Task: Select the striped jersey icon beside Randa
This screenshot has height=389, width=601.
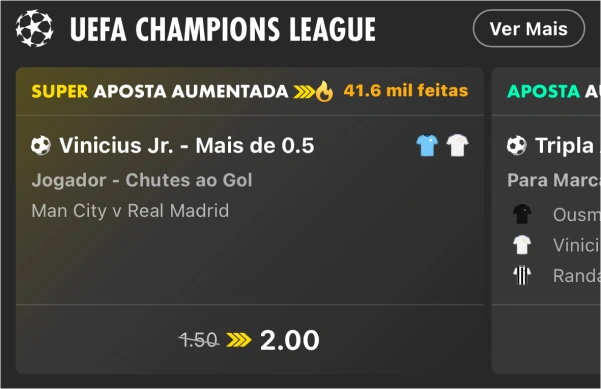Action: point(522,275)
